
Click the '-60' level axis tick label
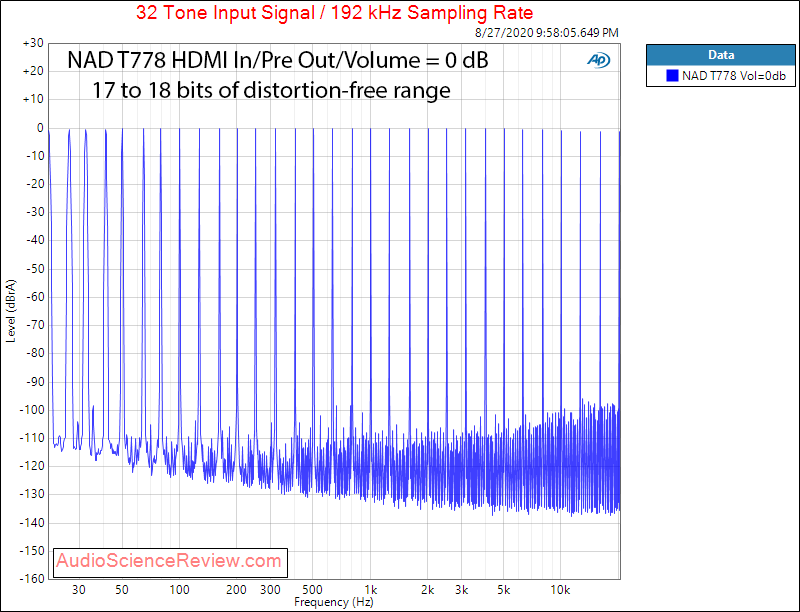pyautogui.click(x=35, y=297)
